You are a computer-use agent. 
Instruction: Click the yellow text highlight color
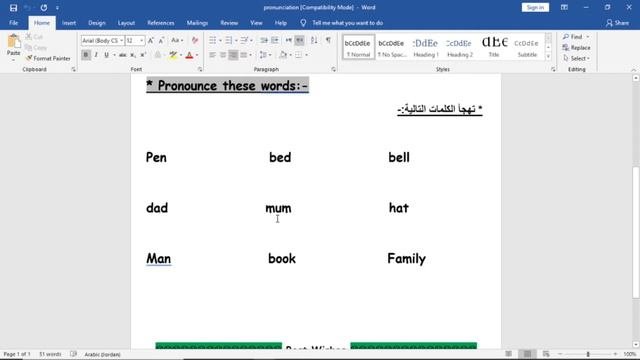[173, 55]
